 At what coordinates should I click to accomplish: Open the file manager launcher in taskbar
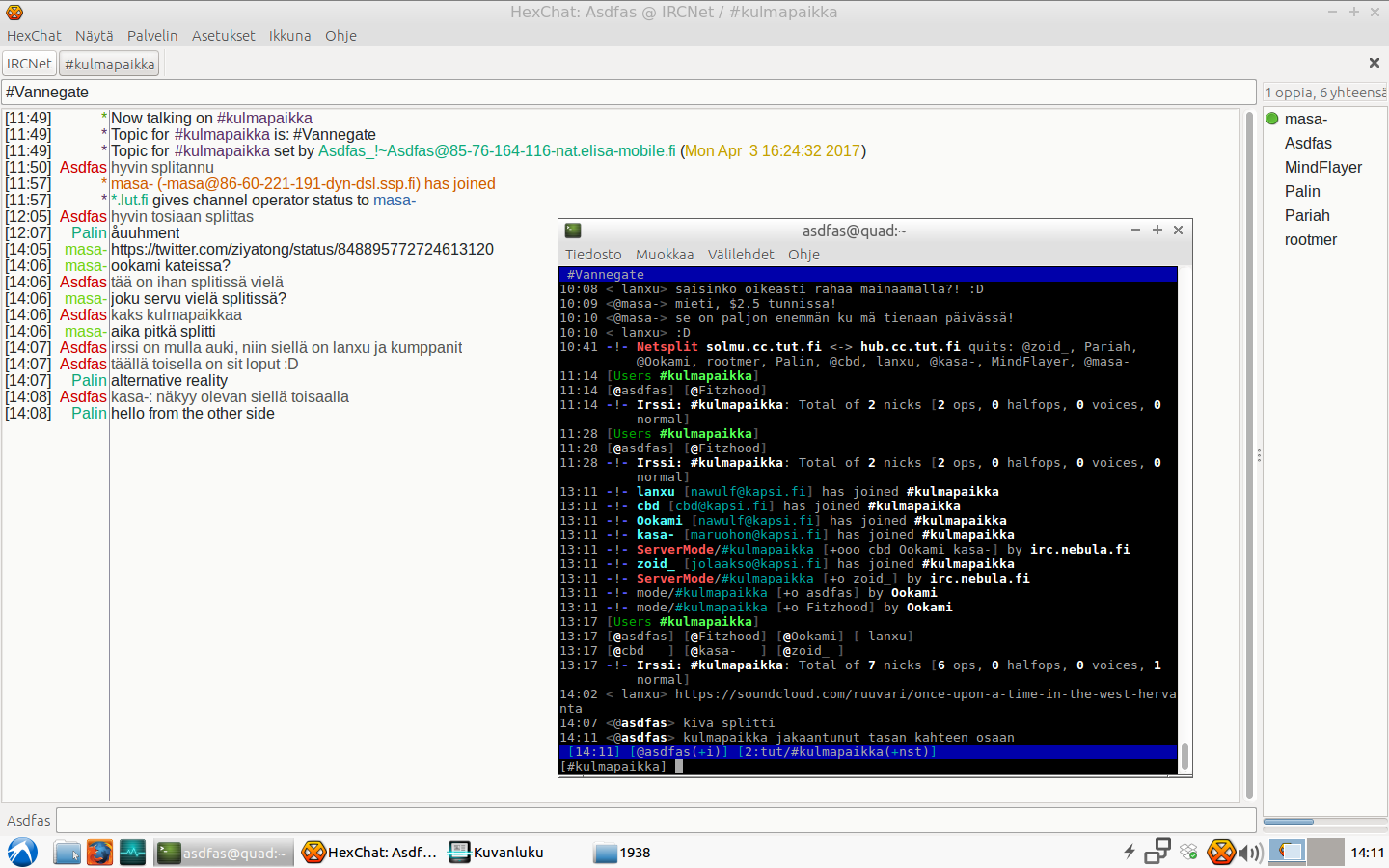point(67,853)
